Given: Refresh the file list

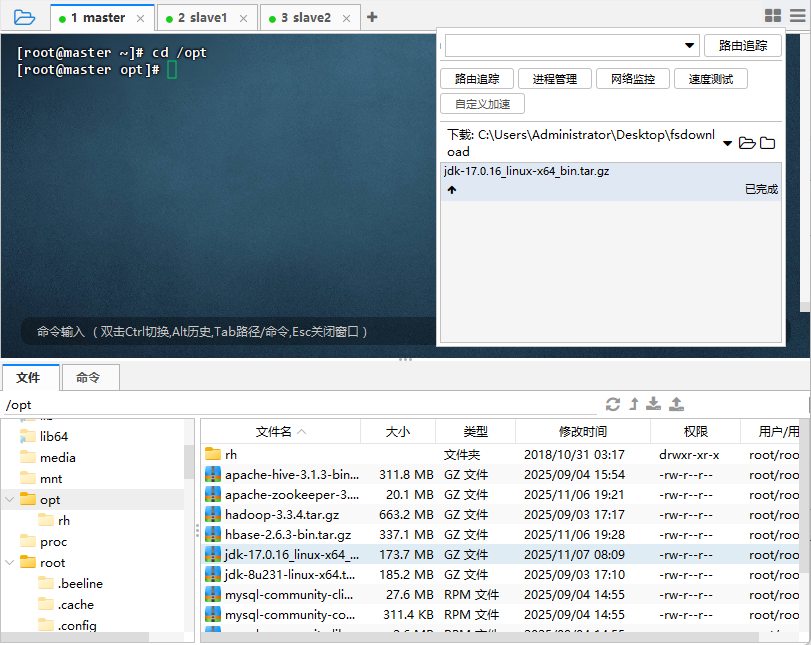Looking at the screenshot, I should tap(613, 404).
